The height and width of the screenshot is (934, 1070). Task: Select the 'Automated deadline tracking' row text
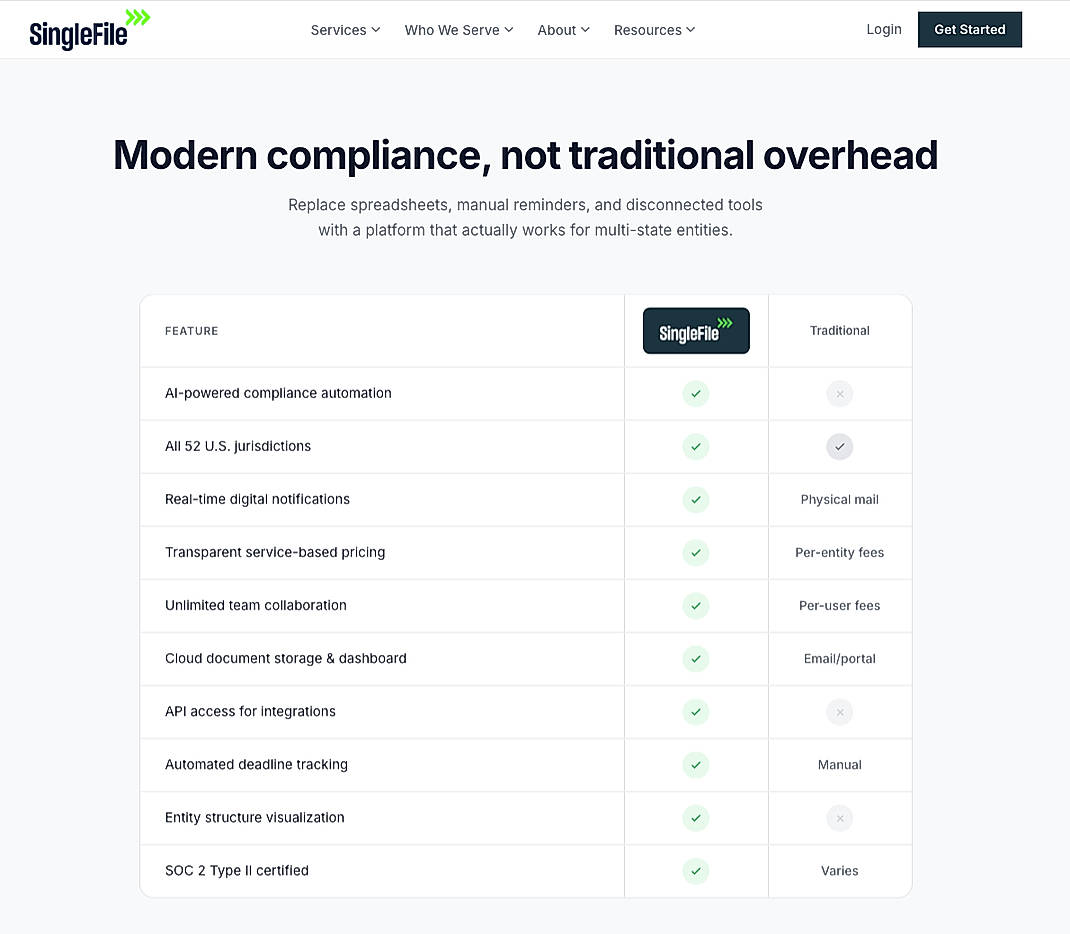[x=257, y=764]
